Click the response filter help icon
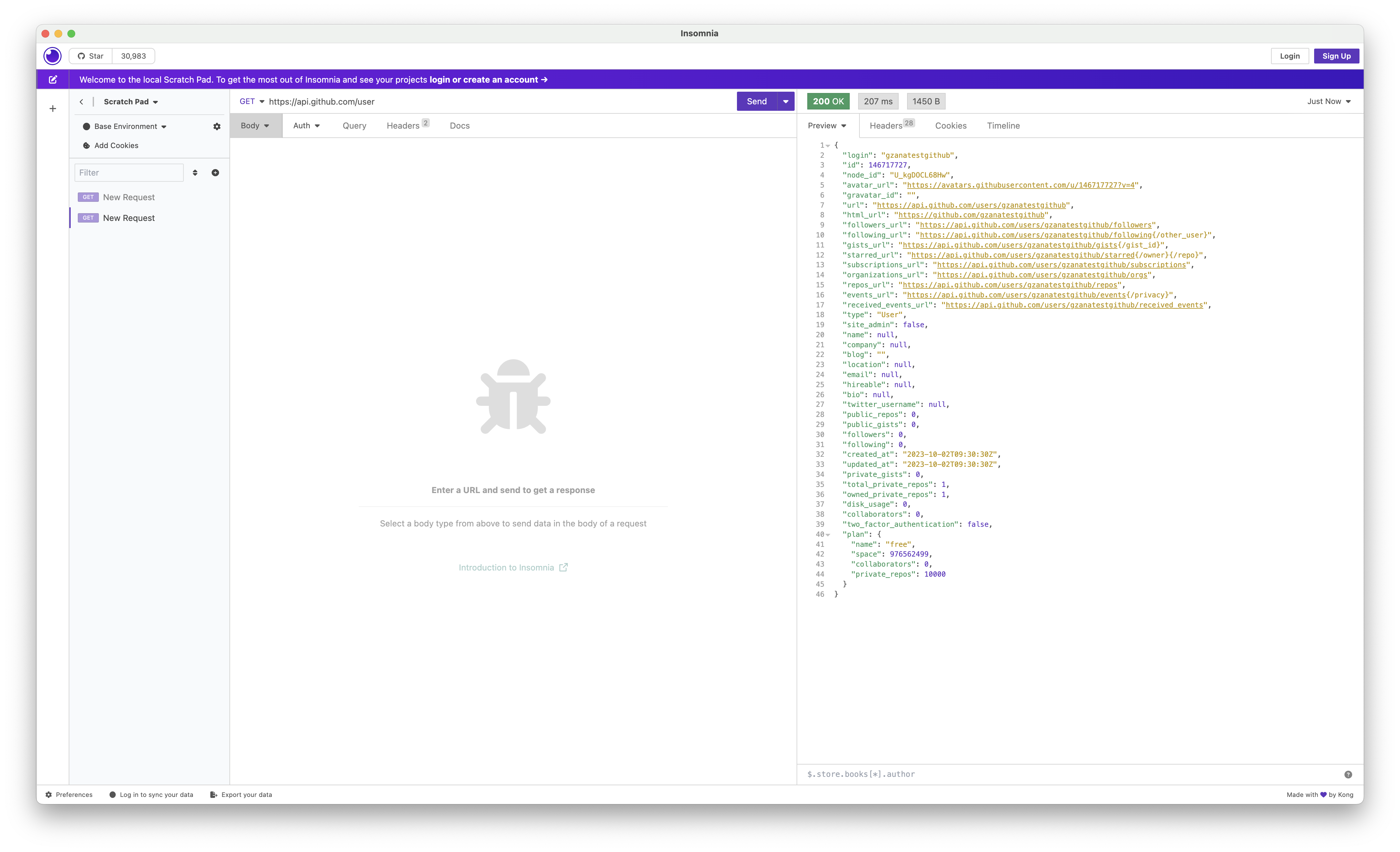This screenshot has width=1400, height=852. (x=1348, y=774)
